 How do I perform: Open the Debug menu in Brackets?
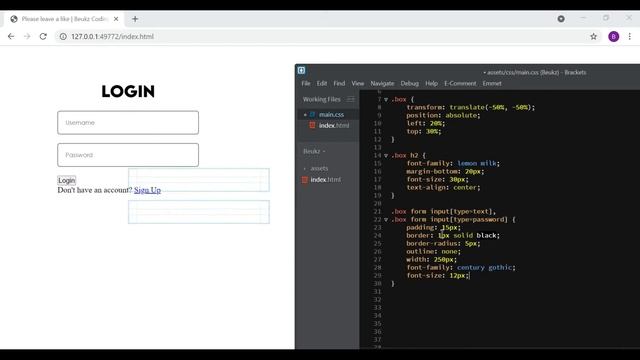409,83
